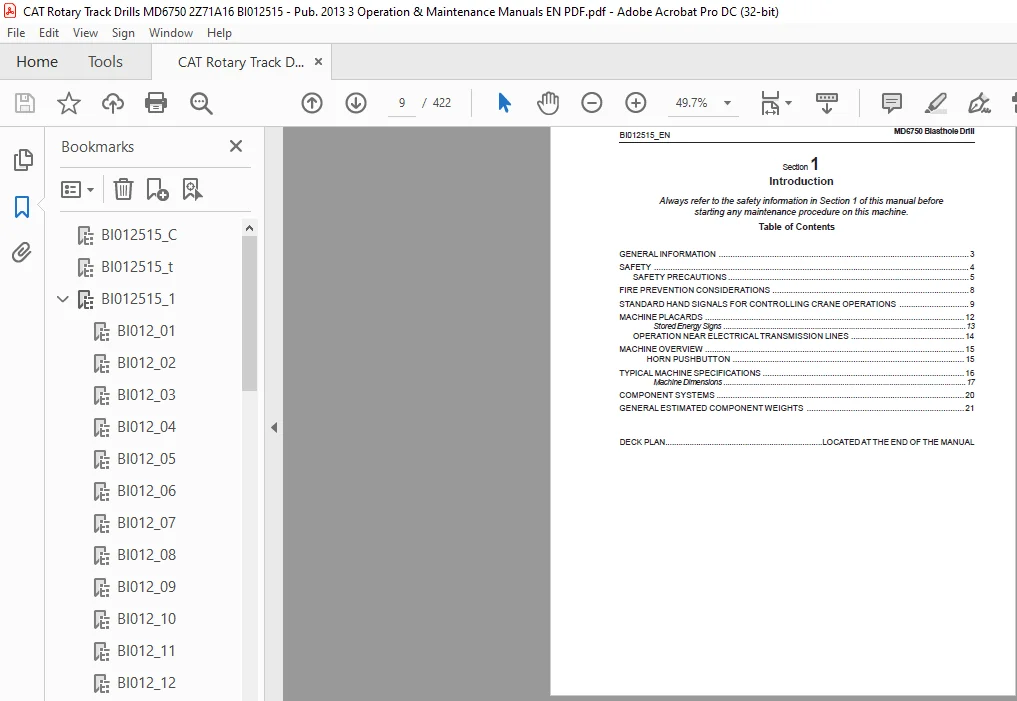
Task: Open the zoom level dropdown
Action: pyautogui.click(x=727, y=103)
